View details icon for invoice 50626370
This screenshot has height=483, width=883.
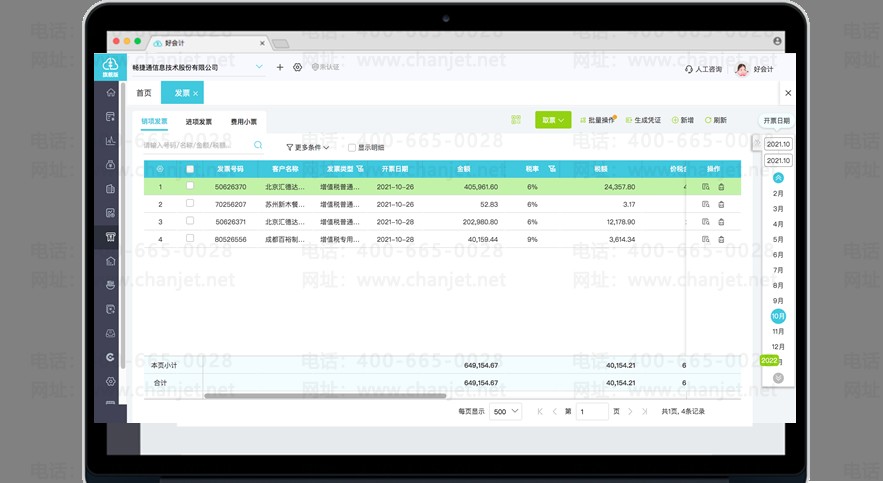pyautogui.click(x=706, y=187)
